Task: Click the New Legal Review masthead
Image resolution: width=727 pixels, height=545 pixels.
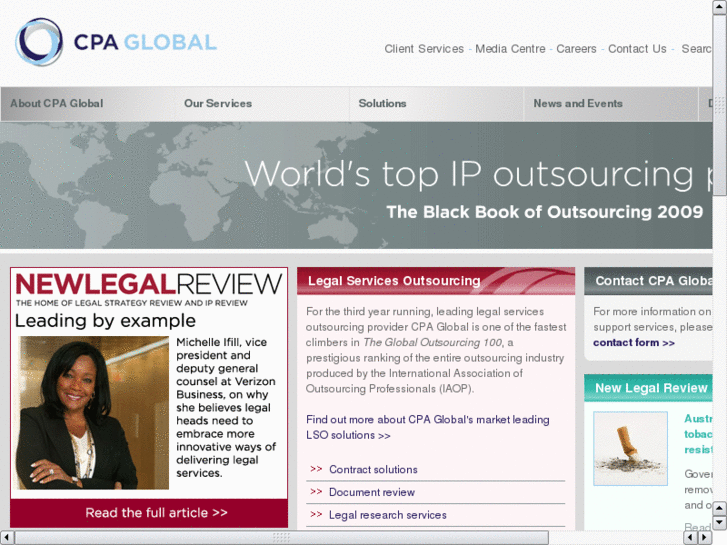Action: click(149, 289)
